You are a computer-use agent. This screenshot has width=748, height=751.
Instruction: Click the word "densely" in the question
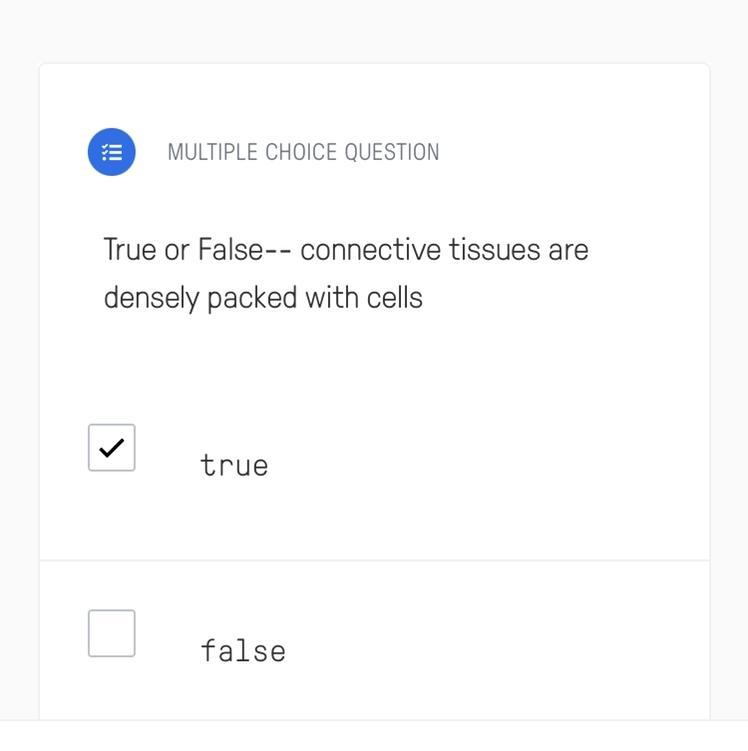coord(151,298)
